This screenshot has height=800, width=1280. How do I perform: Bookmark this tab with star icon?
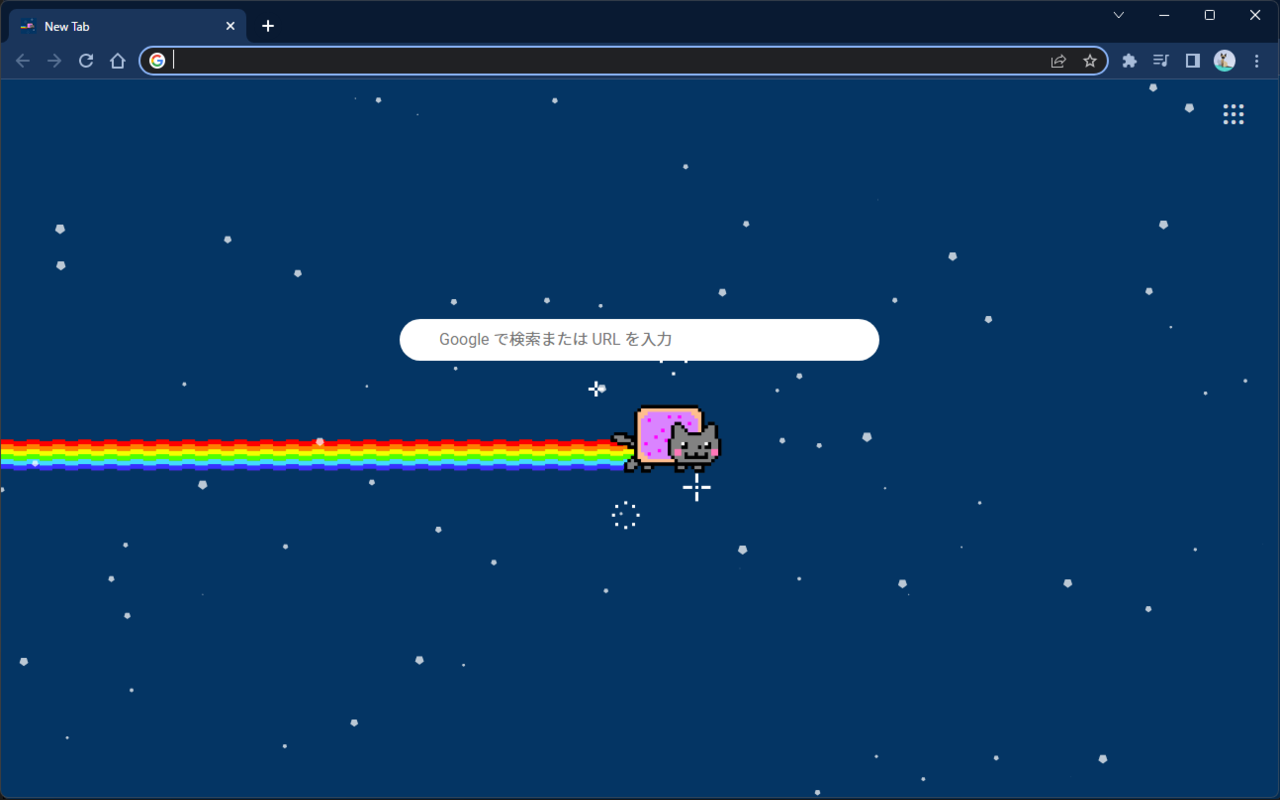1090,61
